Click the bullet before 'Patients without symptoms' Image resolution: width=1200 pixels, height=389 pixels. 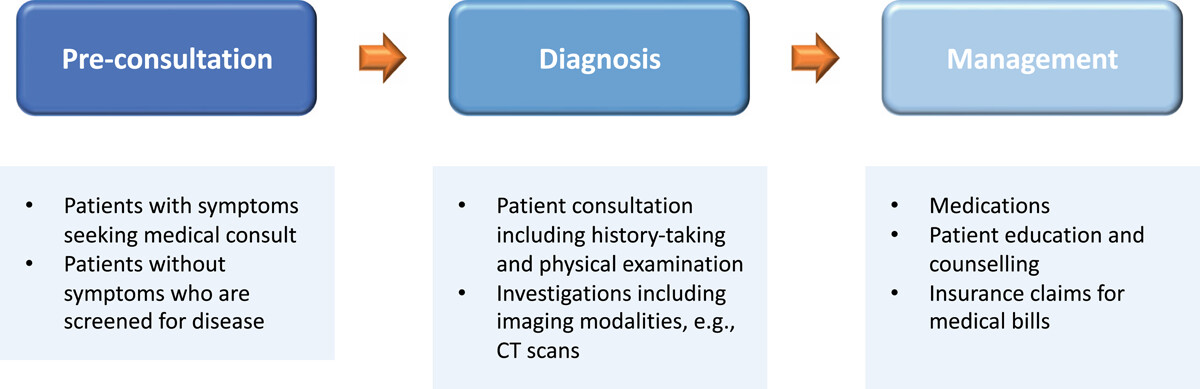29,265
